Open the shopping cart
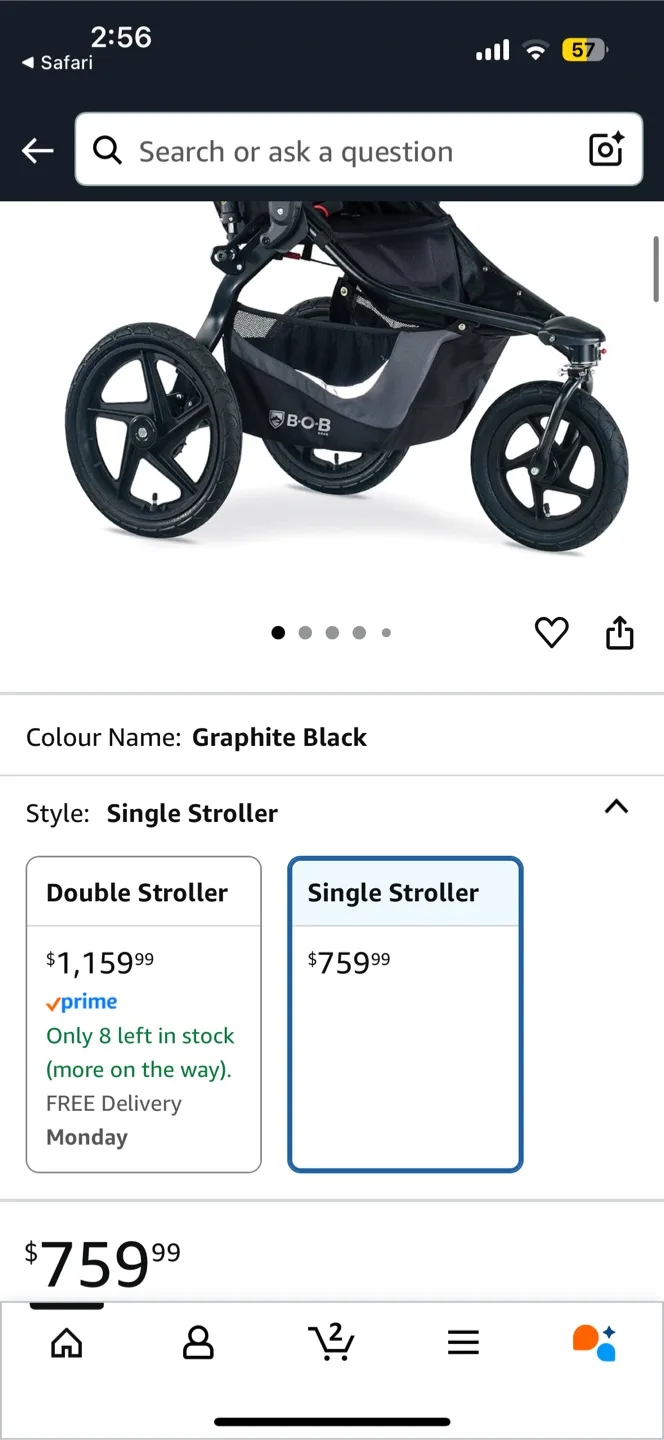Image resolution: width=664 pixels, height=1440 pixels. pos(331,1341)
